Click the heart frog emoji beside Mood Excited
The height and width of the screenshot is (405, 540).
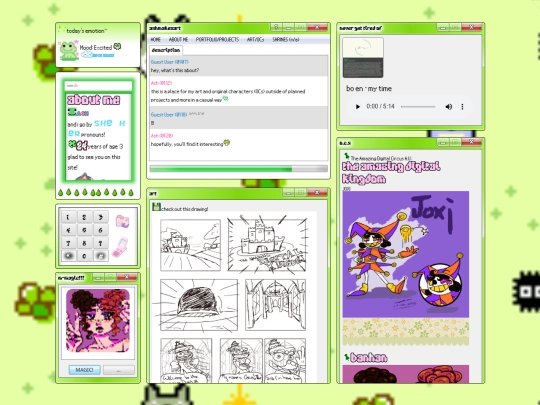(x=117, y=46)
